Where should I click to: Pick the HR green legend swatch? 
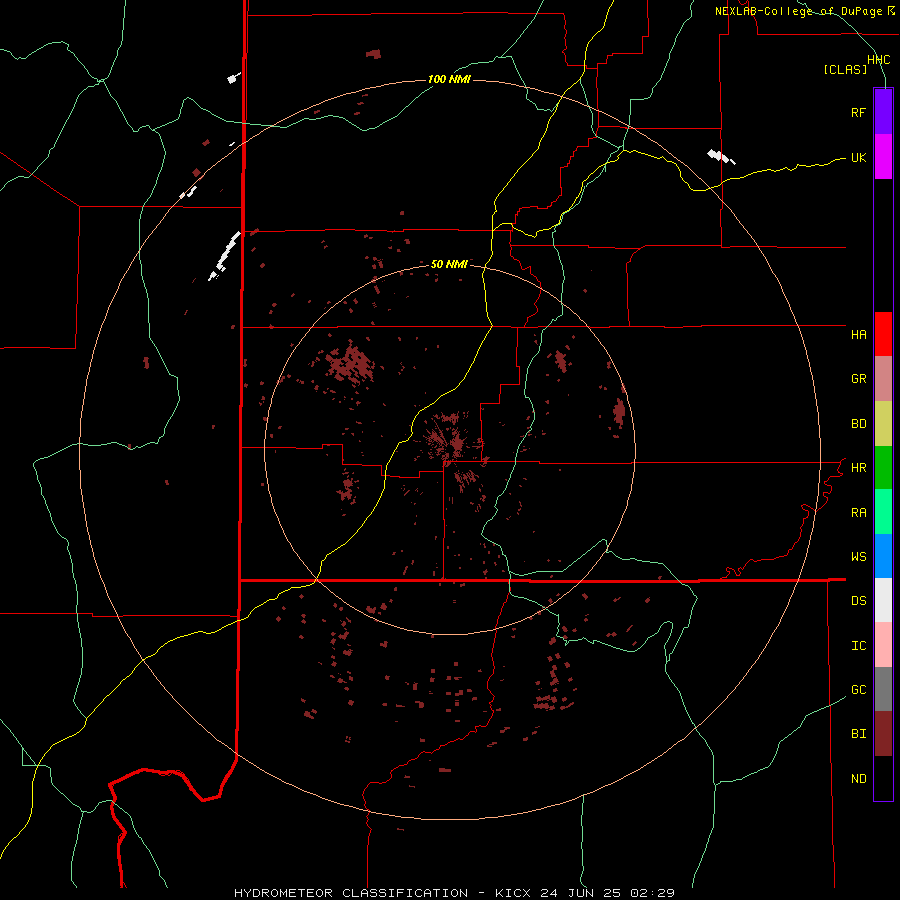[883, 468]
